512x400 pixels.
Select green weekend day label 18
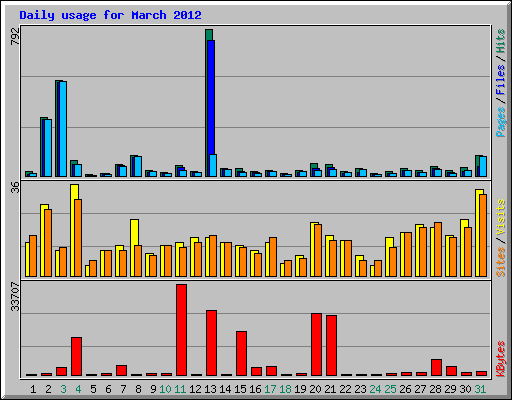tap(285, 389)
